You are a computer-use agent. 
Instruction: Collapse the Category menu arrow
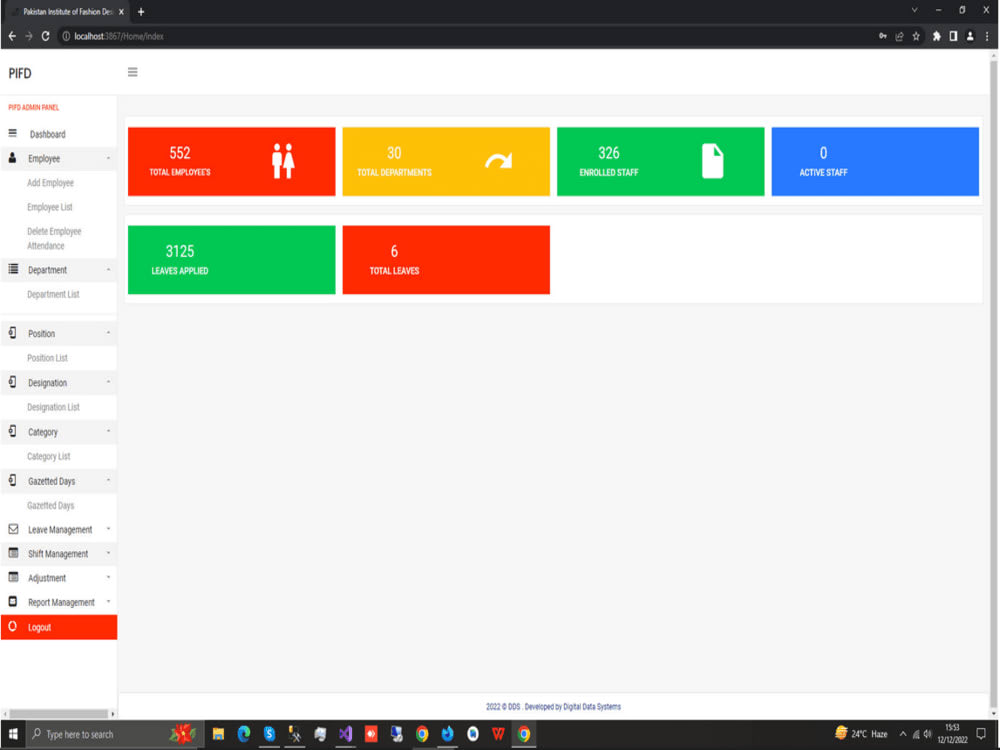[108, 432]
